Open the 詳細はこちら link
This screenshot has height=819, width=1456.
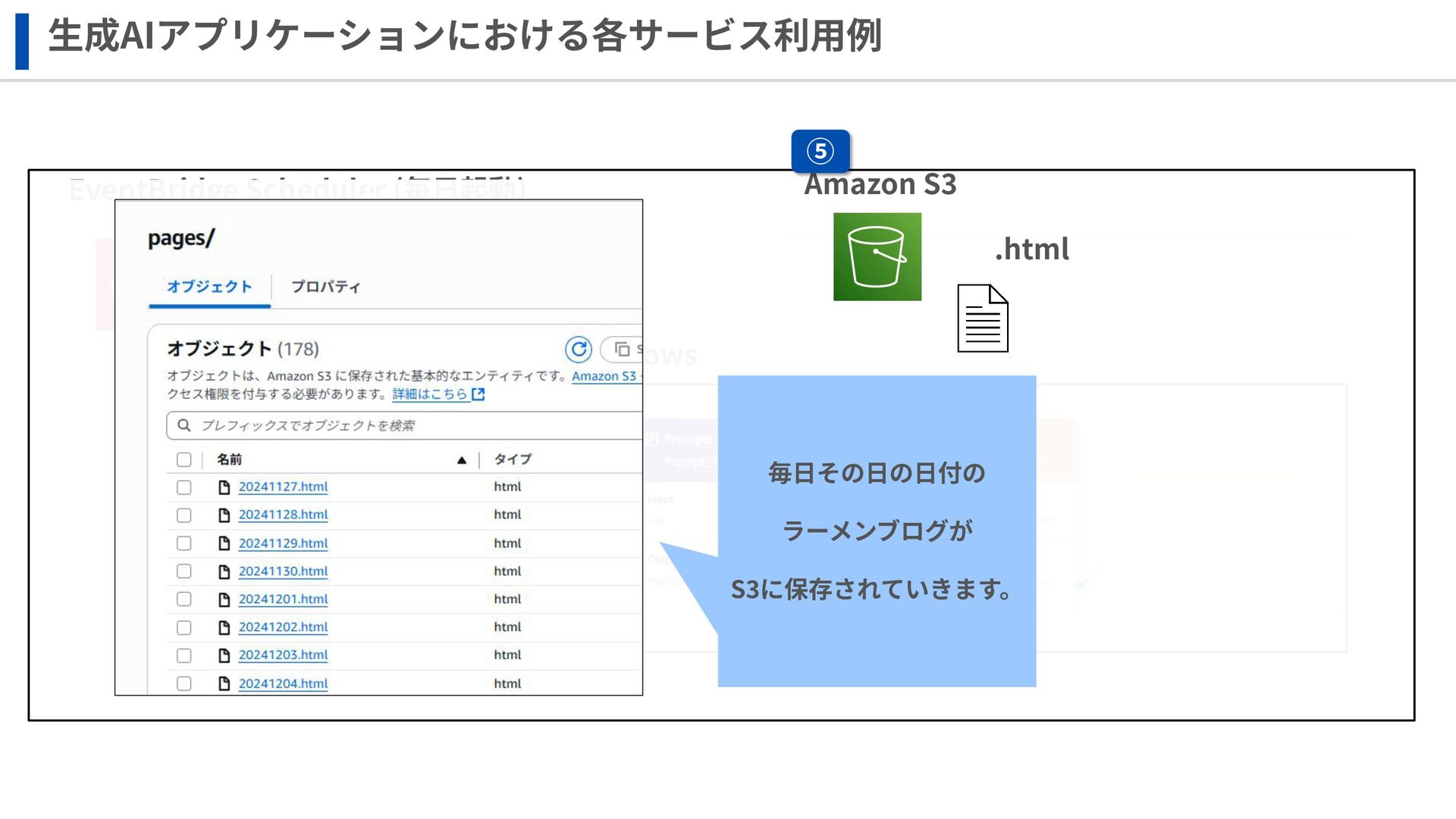click(429, 394)
